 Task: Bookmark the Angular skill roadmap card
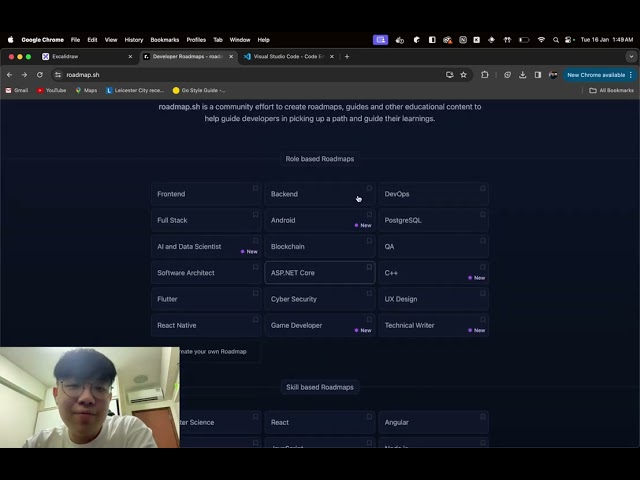coord(483,417)
